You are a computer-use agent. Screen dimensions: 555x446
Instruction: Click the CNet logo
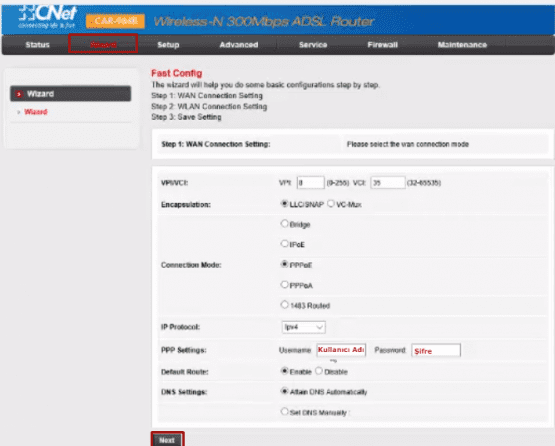tap(47, 17)
